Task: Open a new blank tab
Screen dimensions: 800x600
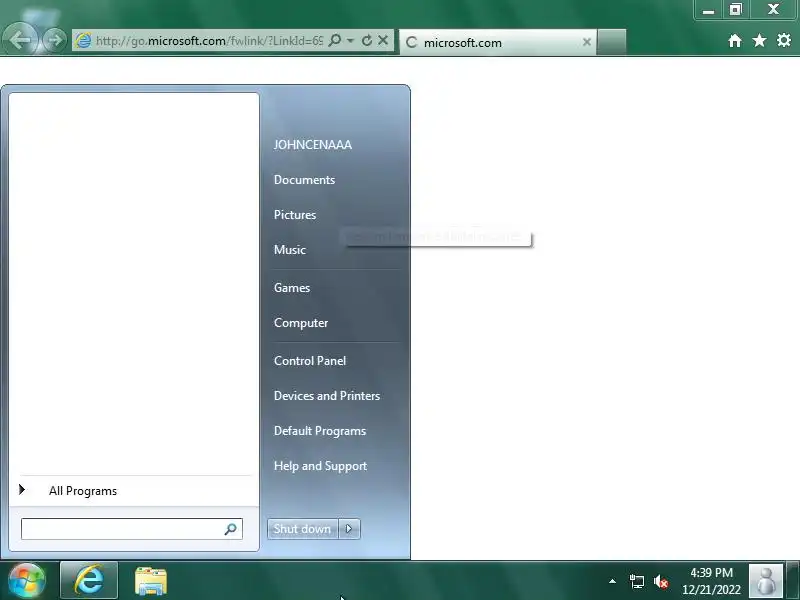Action: click(x=612, y=42)
